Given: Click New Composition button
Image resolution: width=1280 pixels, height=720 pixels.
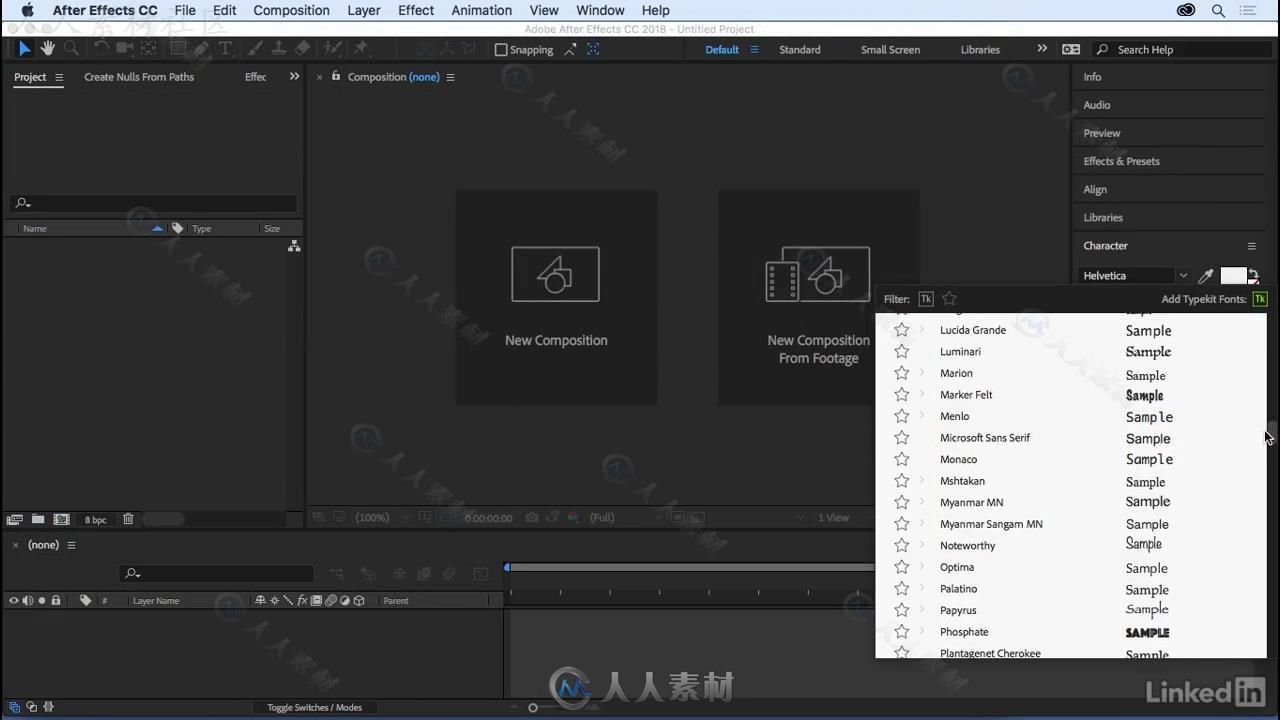Looking at the screenshot, I should point(556,297).
